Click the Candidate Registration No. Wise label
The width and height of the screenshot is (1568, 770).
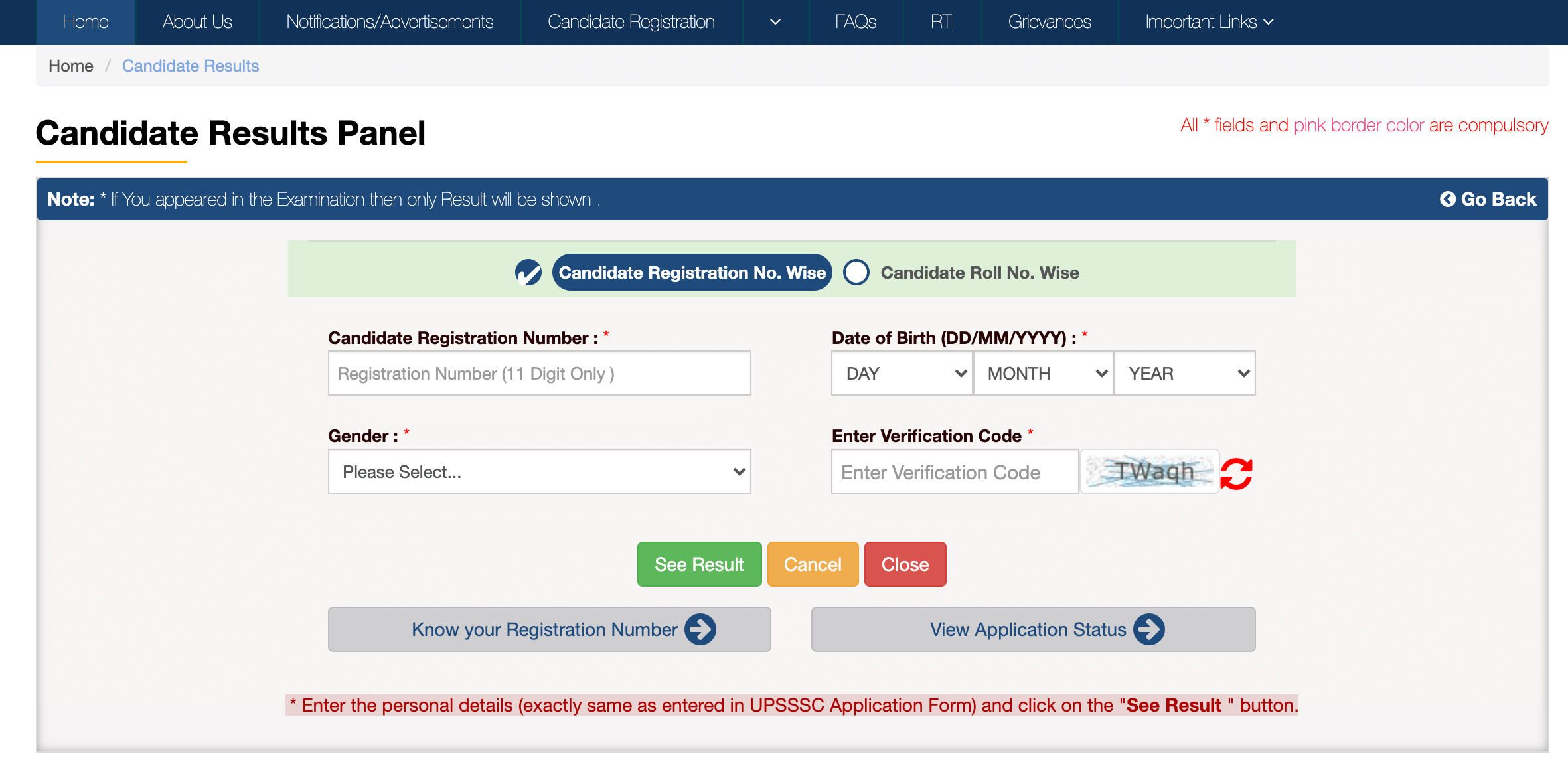[x=692, y=272]
